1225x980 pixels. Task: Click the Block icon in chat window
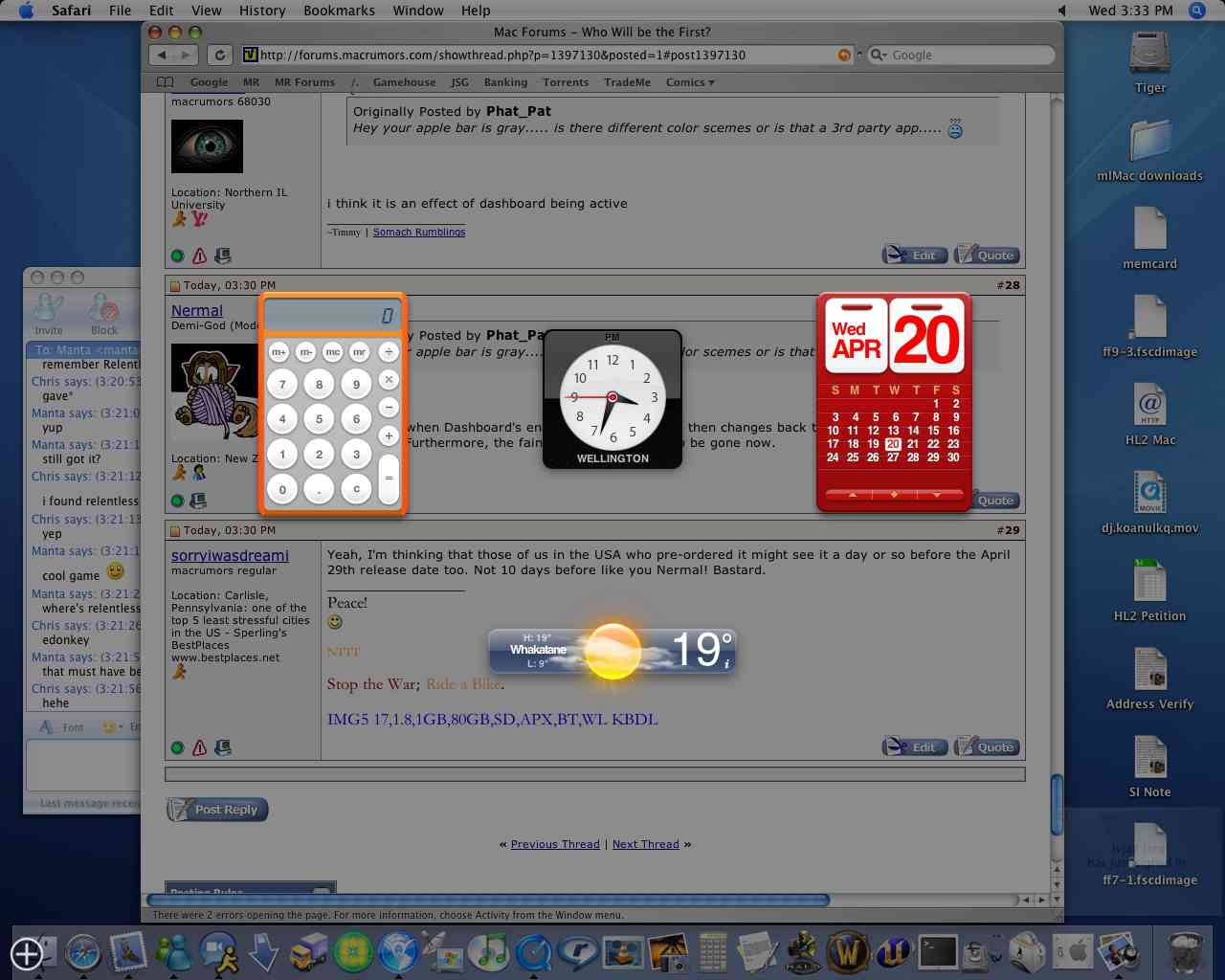103,314
